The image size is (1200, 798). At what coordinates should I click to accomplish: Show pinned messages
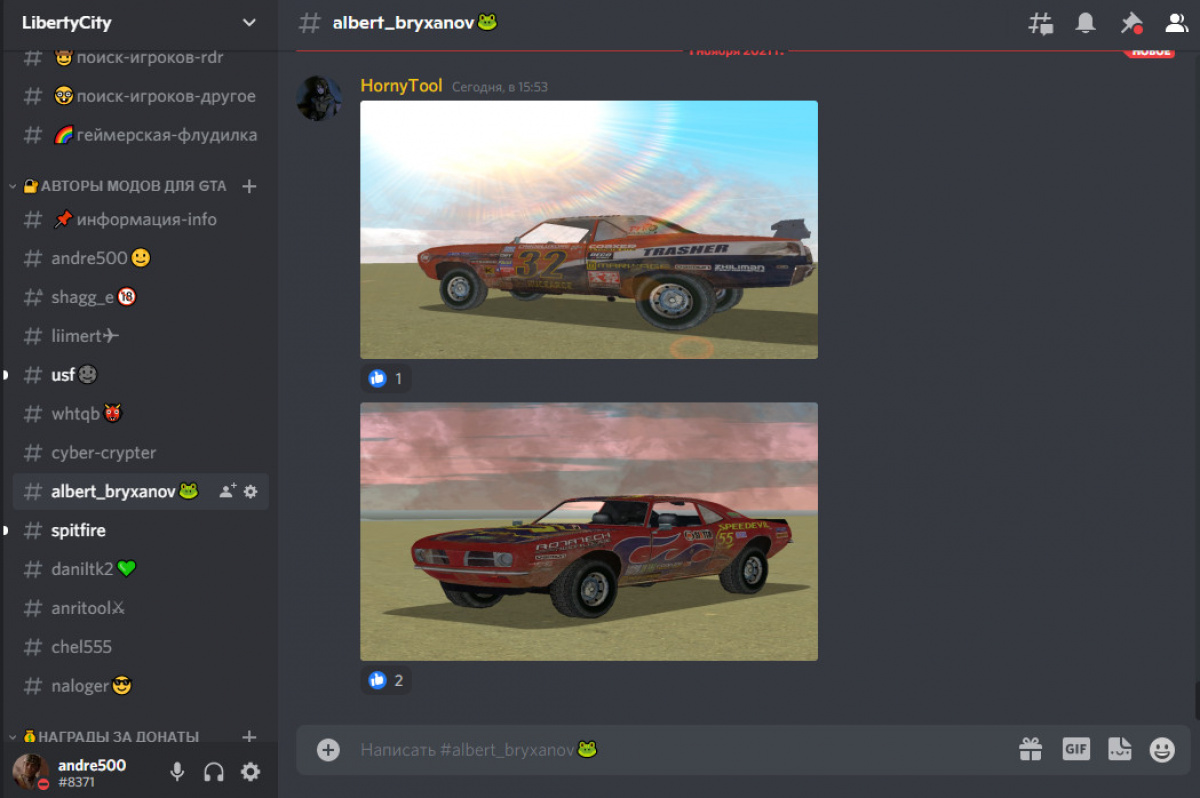pos(1131,23)
